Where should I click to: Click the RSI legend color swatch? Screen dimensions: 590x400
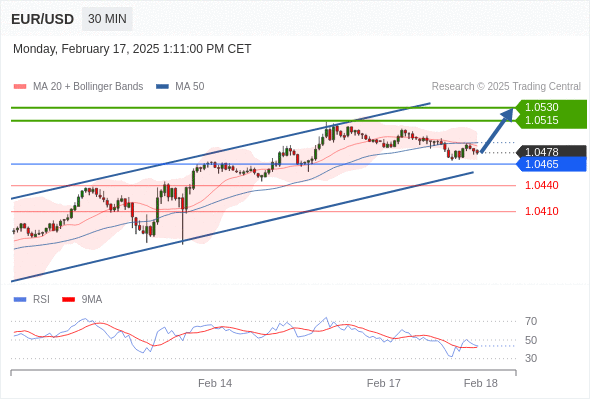[20, 300]
